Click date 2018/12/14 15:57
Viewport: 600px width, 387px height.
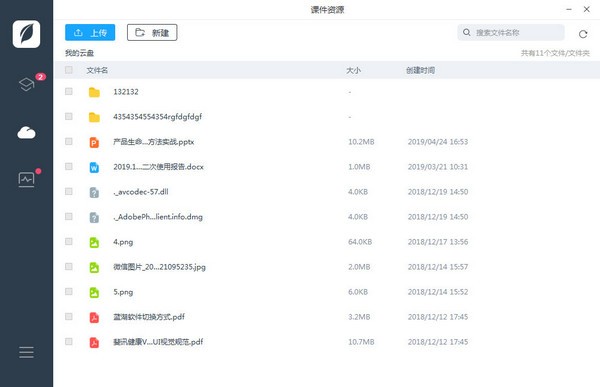[438, 267]
